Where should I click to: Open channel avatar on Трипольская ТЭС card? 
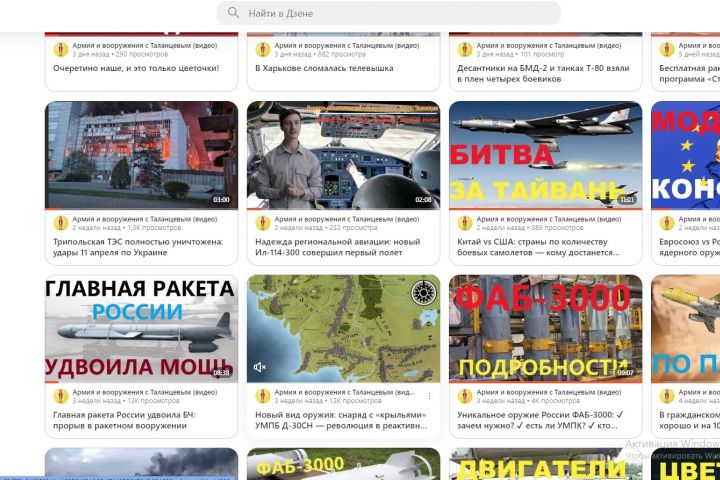(61, 223)
